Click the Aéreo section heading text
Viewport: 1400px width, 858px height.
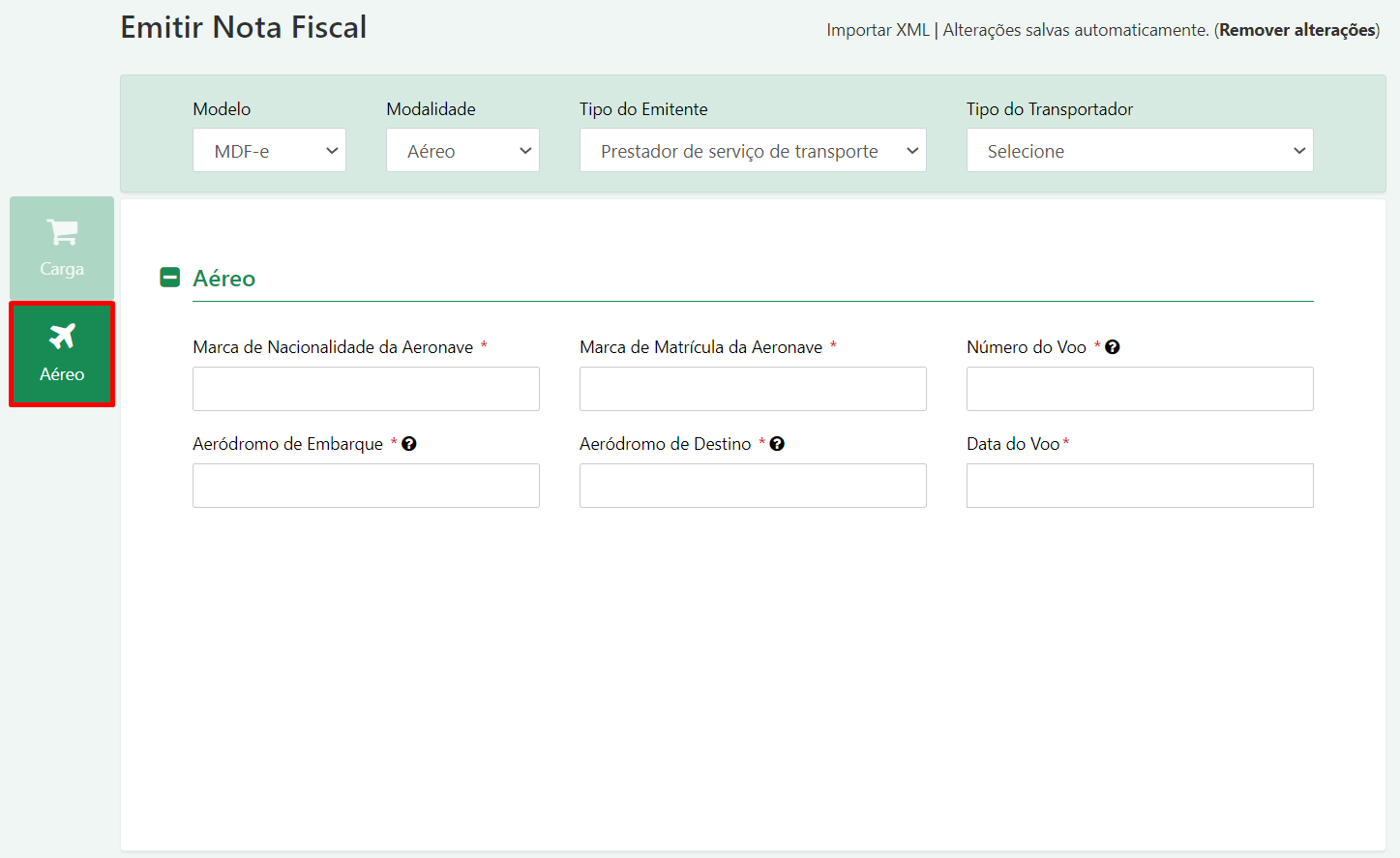(223, 279)
